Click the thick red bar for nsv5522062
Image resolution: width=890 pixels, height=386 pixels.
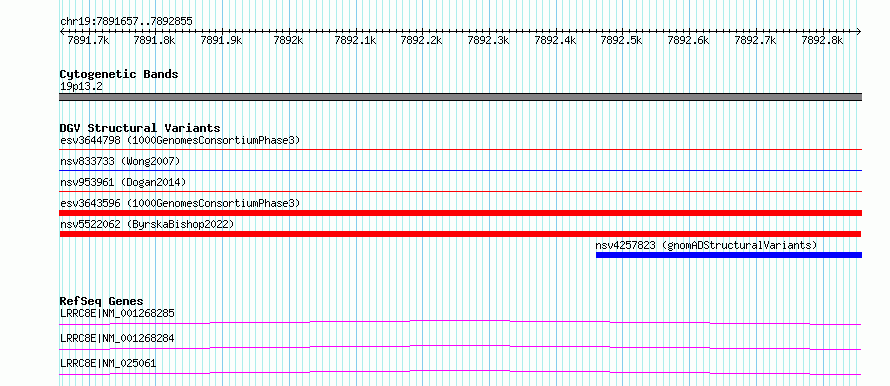(x=460, y=234)
